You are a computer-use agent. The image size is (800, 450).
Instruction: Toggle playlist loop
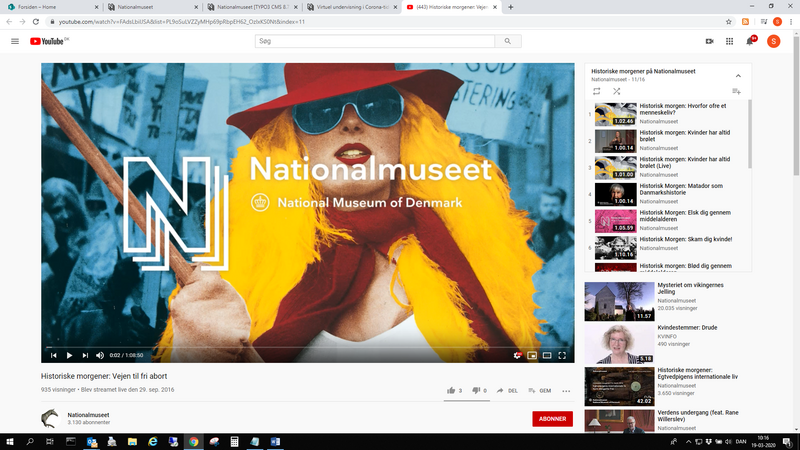596,91
